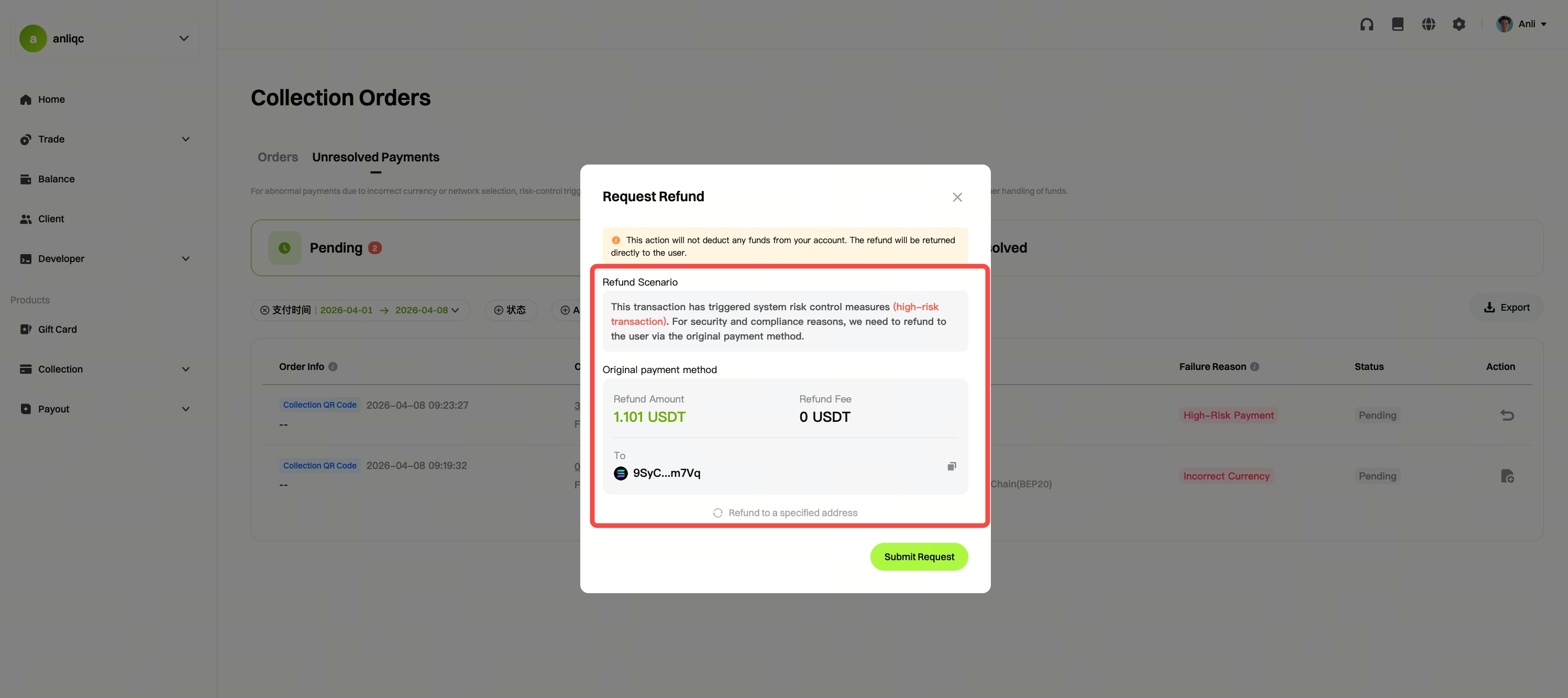Switch to the Orders tab

[x=278, y=157]
